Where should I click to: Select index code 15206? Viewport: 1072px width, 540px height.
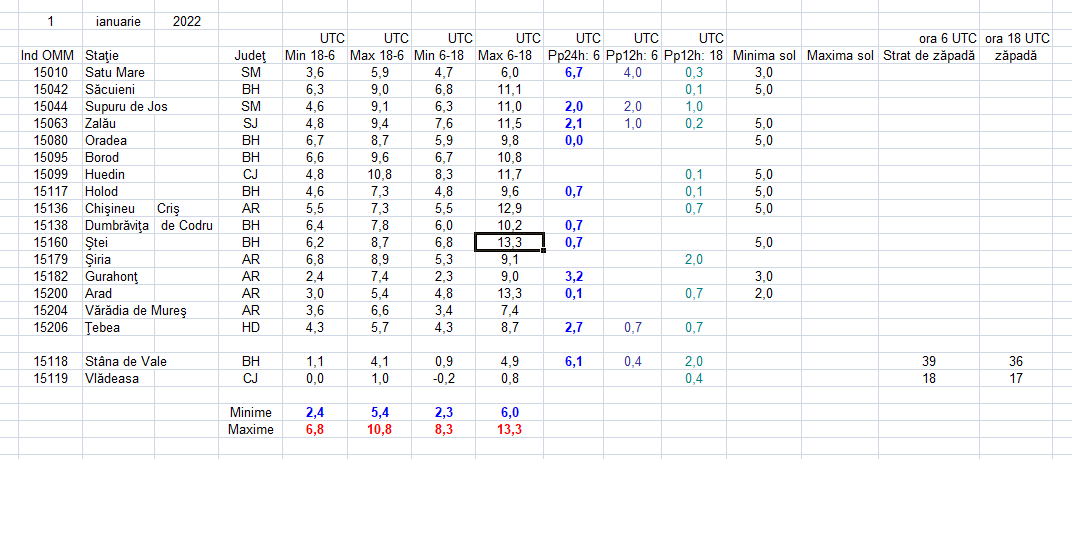pos(50,327)
